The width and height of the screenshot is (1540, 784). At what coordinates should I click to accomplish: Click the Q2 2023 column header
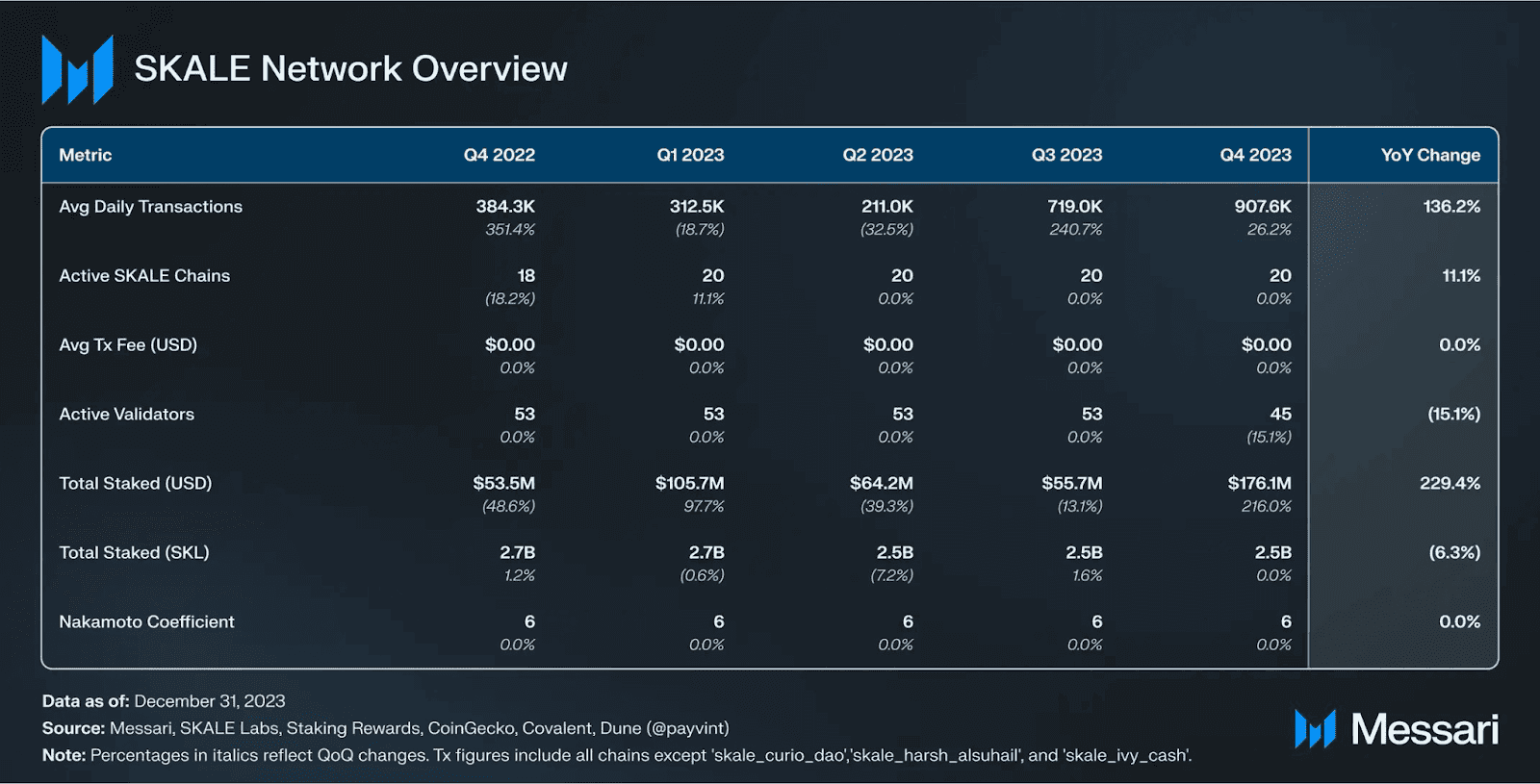pyautogui.click(x=878, y=155)
